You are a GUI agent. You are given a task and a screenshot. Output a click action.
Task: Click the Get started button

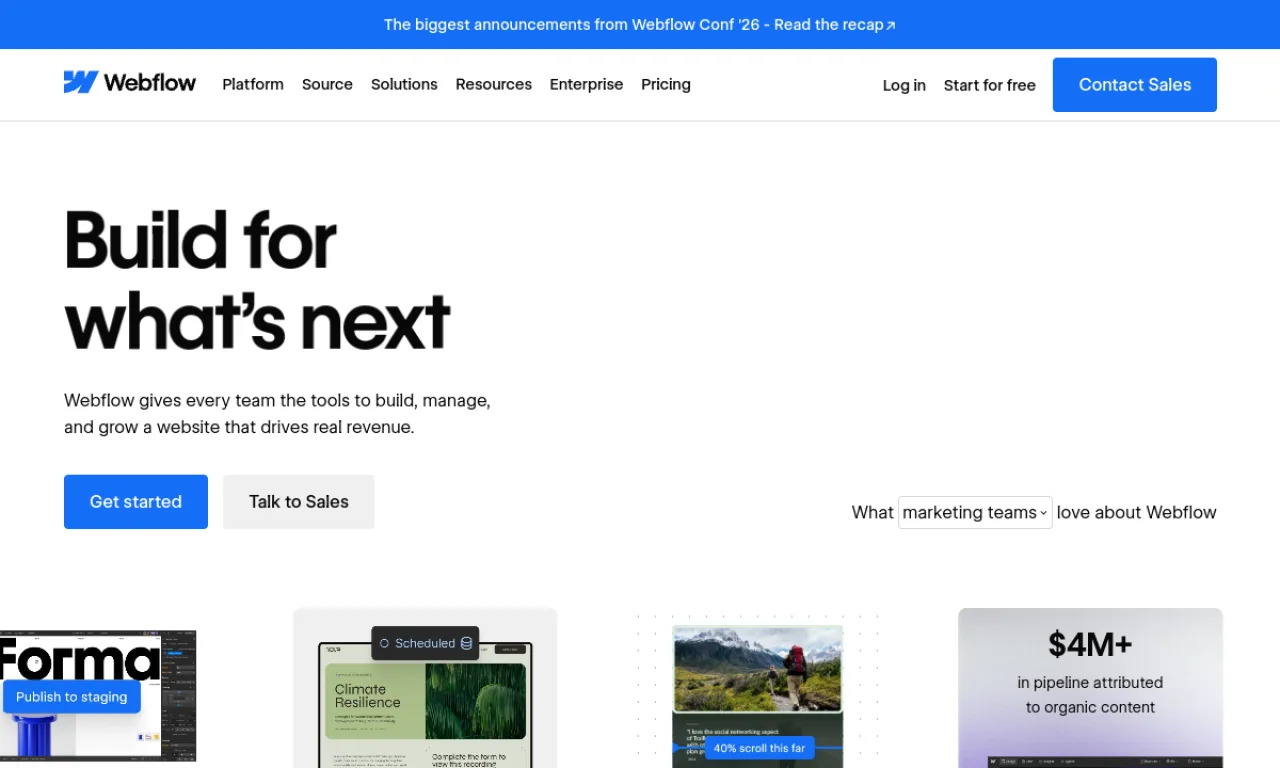pyautogui.click(x=136, y=502)
